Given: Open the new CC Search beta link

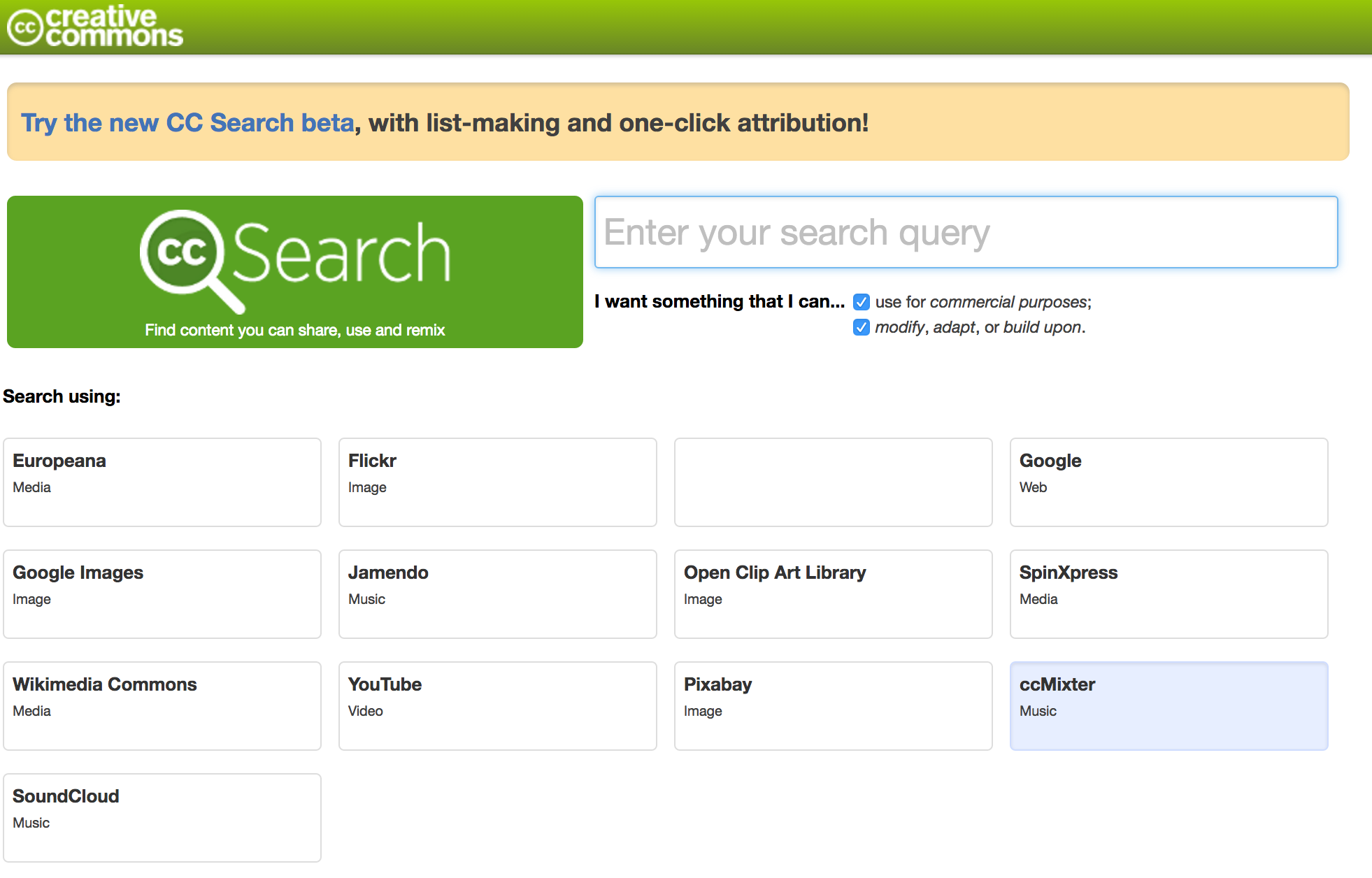Looking at the screenshot, I should (187, 123).
